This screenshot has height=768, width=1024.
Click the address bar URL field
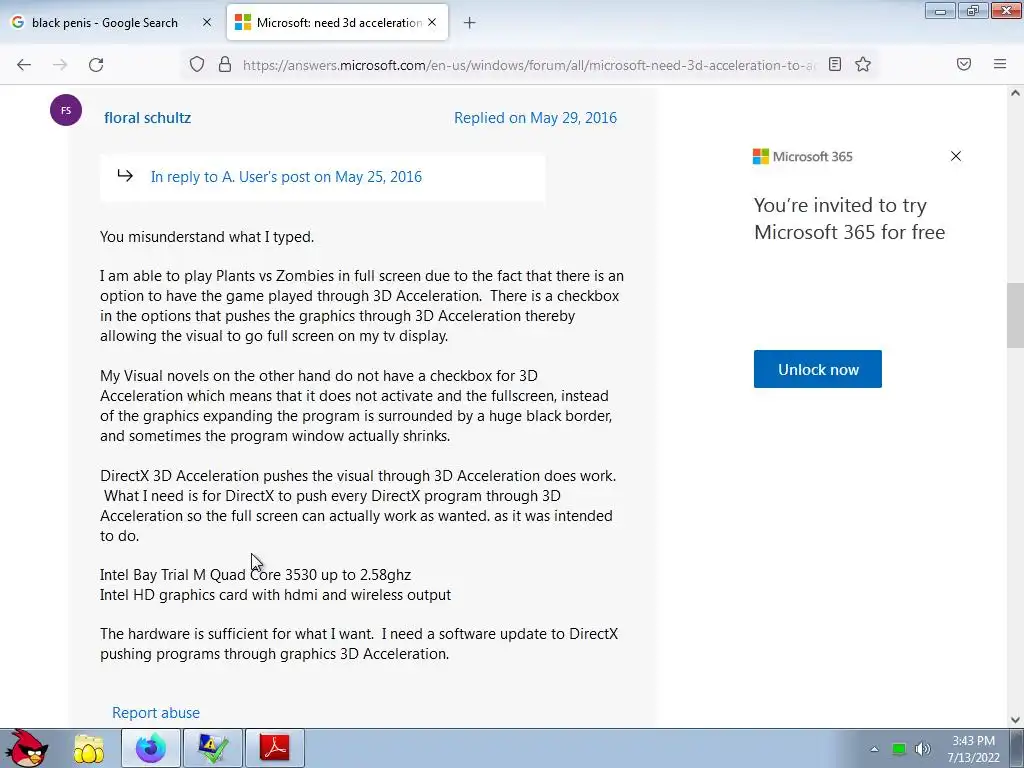[x=529, y=65]
